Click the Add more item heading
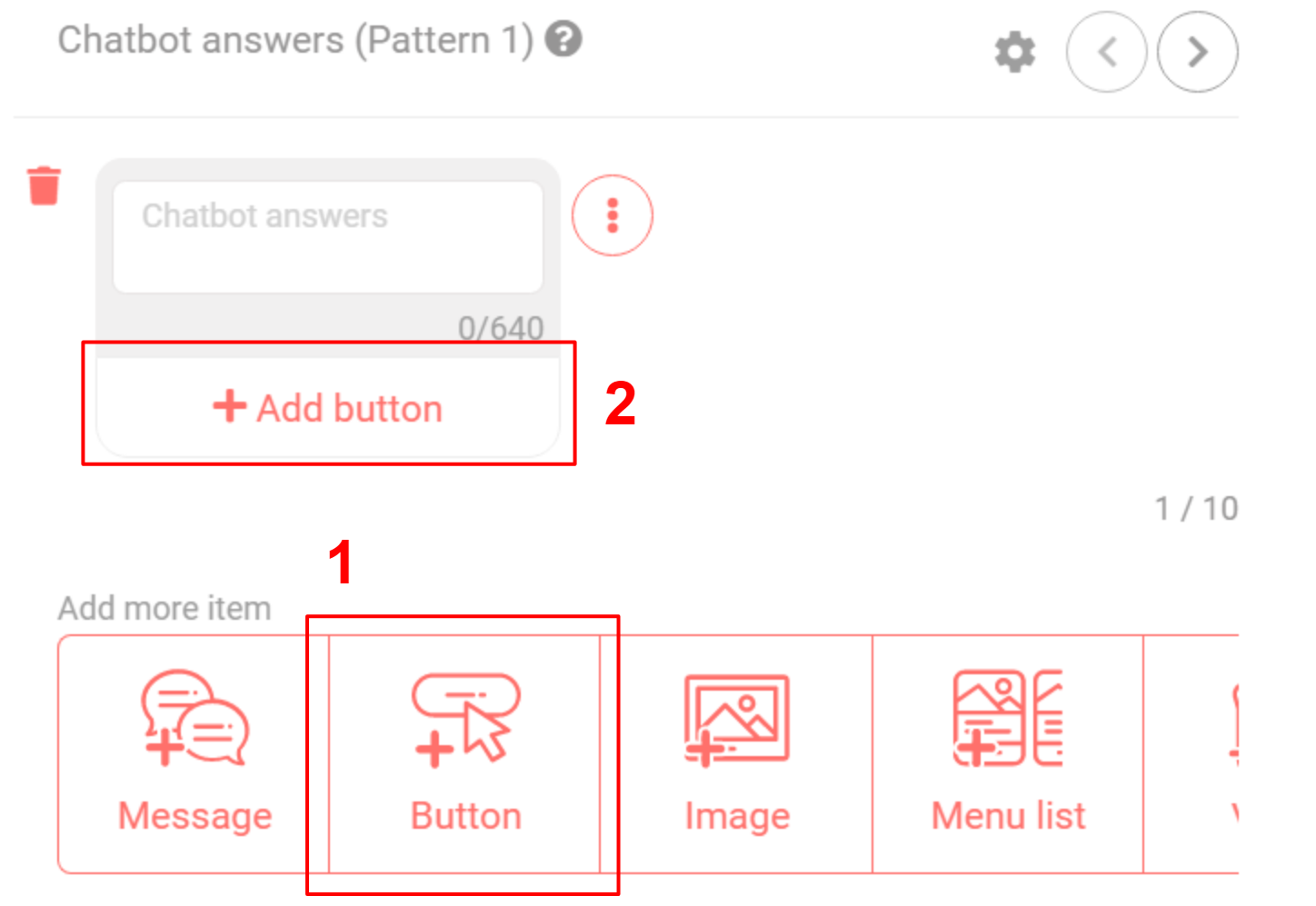This screenshot has width=1316, height=906. point(164,607)
